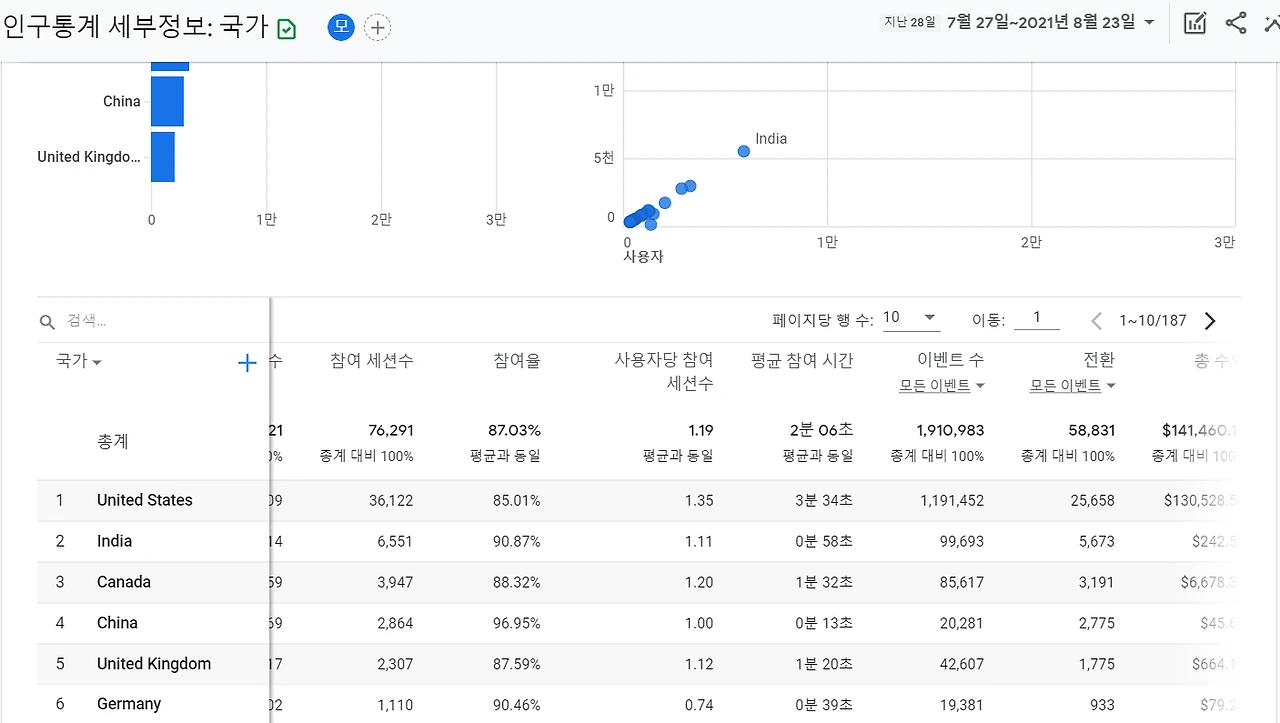Click total conversions value 58,831
This screenshot has height=723, width=1280.
(x=1090, y=430)
